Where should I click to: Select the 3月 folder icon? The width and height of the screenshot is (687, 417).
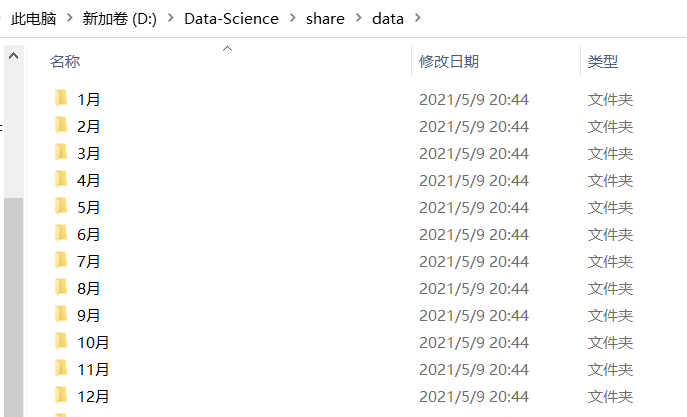coord(61,152)
